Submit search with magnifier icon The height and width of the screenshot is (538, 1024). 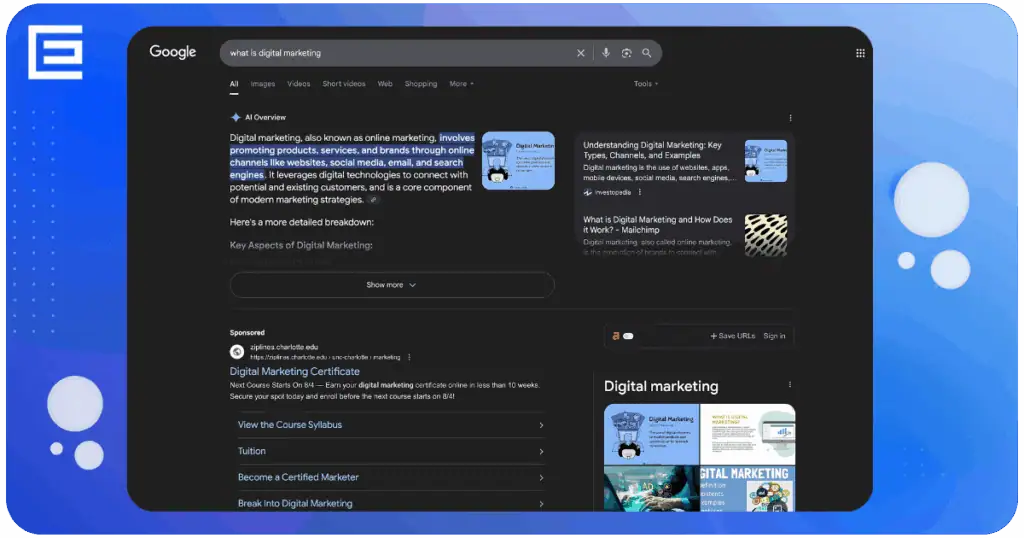(x=647, y=53)
